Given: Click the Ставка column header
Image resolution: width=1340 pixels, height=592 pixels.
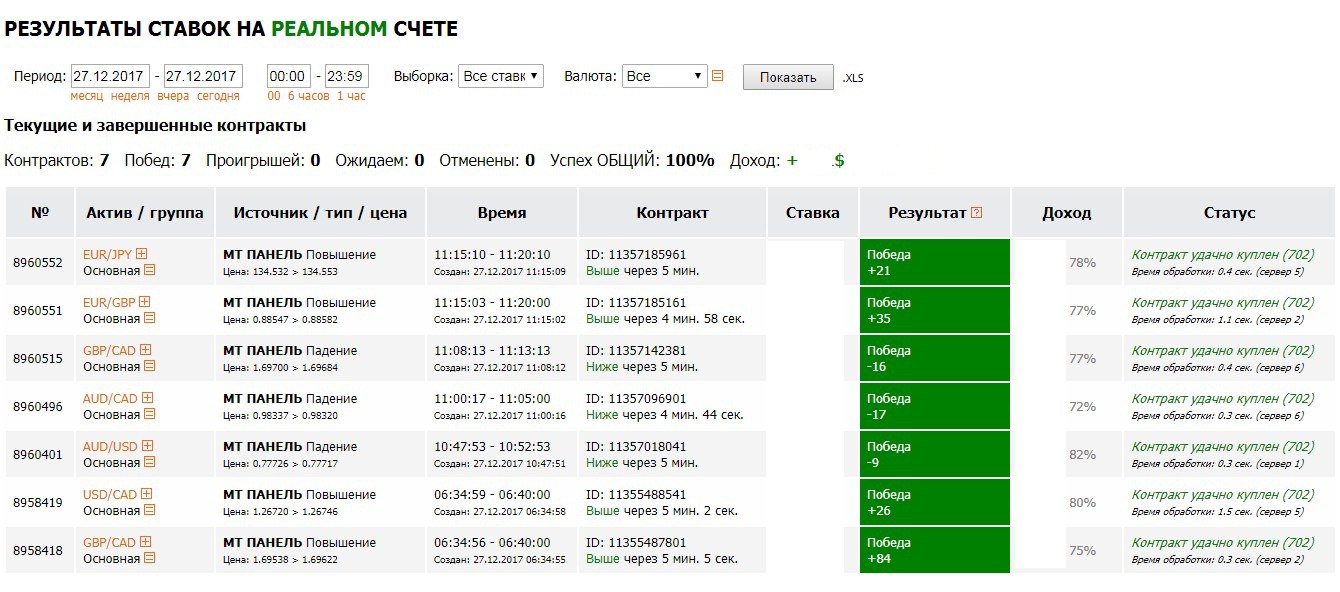Looking at the screenshot, I should tap(813, 213).
